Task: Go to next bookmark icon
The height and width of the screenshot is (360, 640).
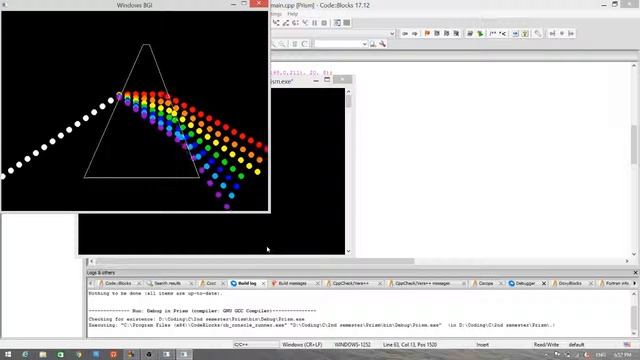Action: [447, 33]
